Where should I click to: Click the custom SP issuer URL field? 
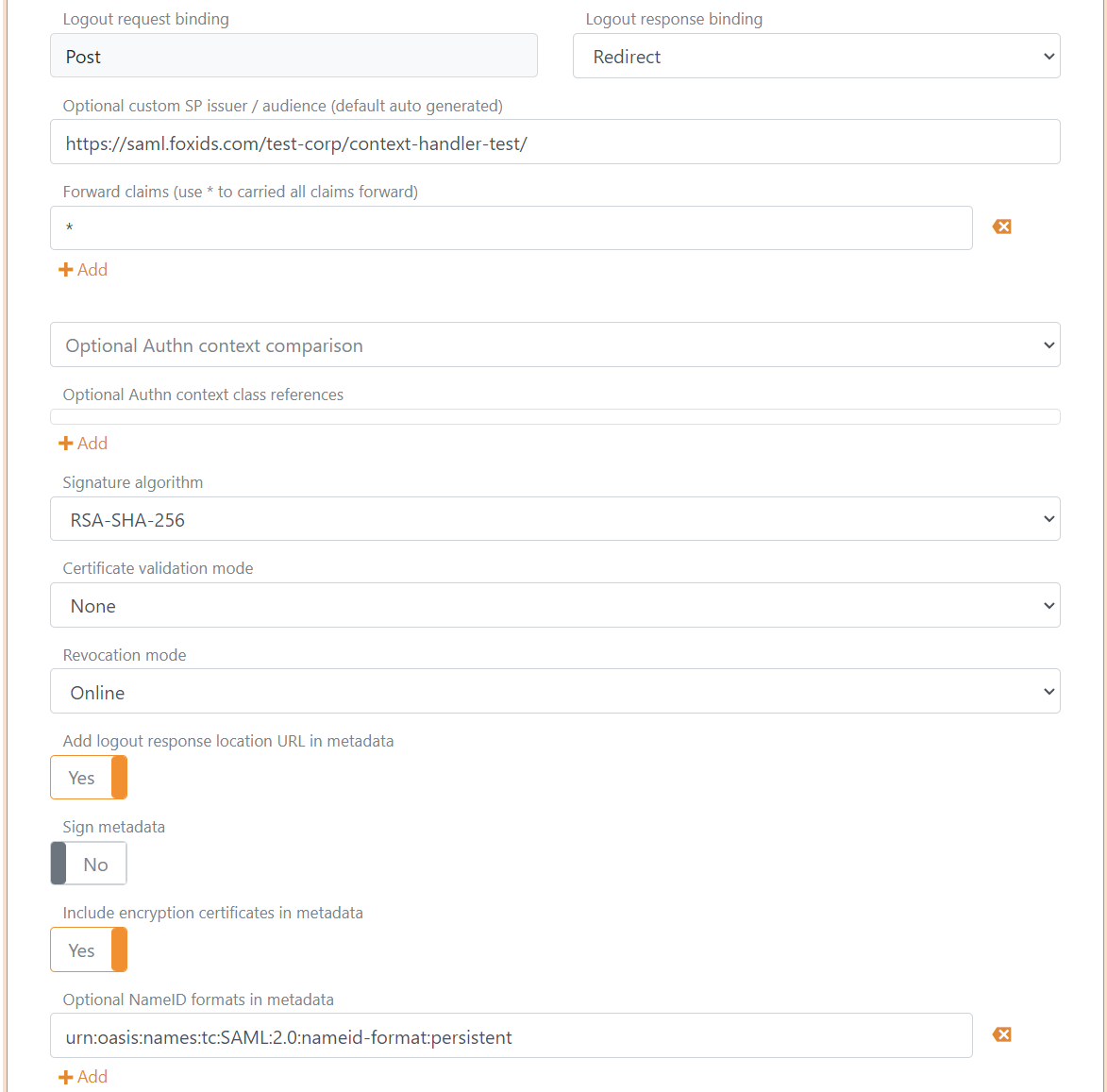[555, 142]
